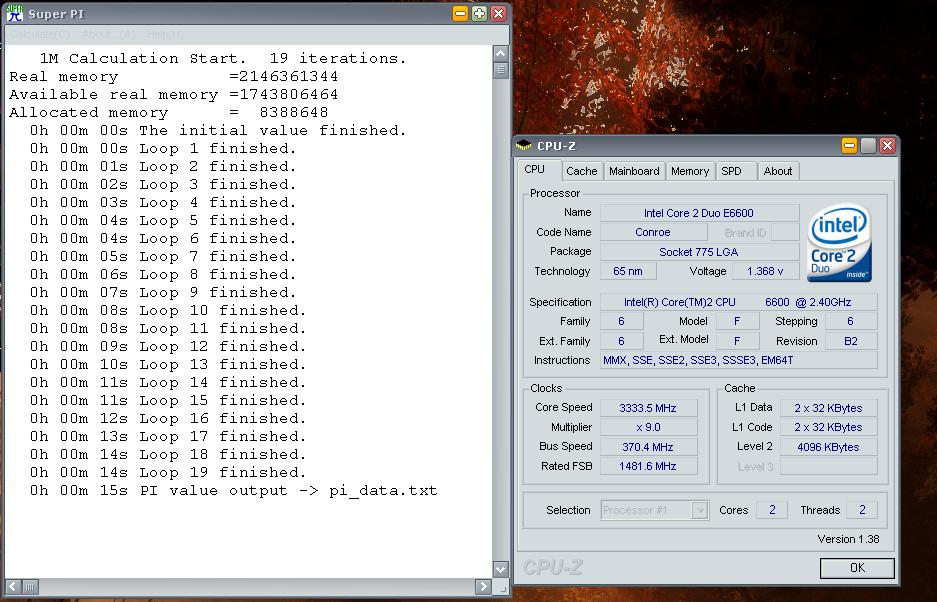This screenshot has height=602, width=937.
Task: Click the Voltage value '1.368 v'
Action: point(765,271)
